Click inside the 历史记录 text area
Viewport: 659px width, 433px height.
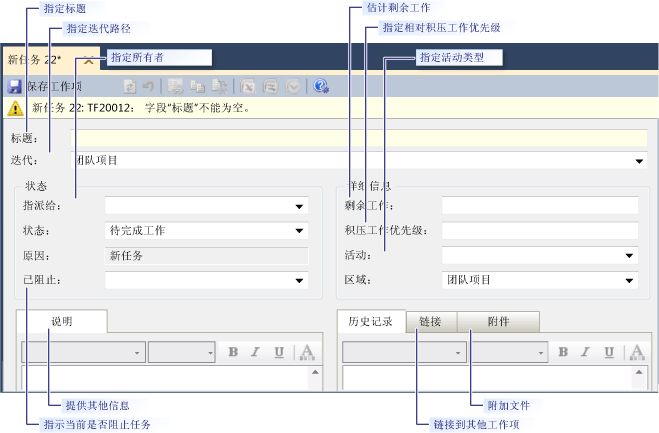point(488,378)
